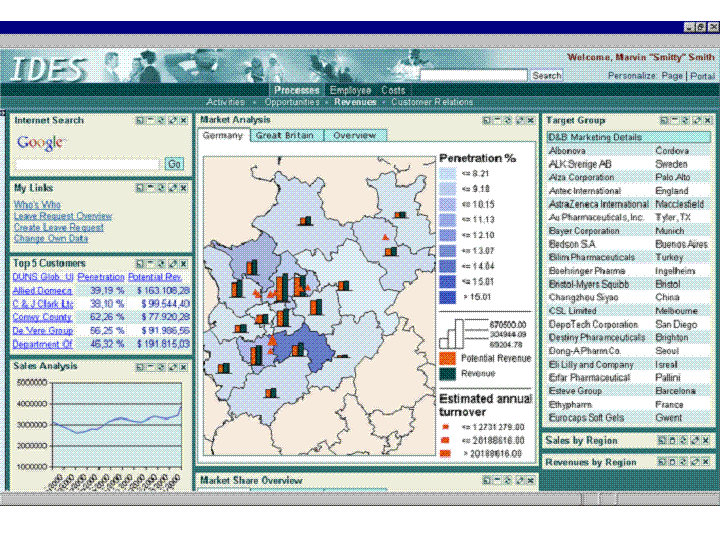The width and height of the screenshot is (720, 540).
Task: Refresh the Internet Search panel
Action: coord(161,120)
